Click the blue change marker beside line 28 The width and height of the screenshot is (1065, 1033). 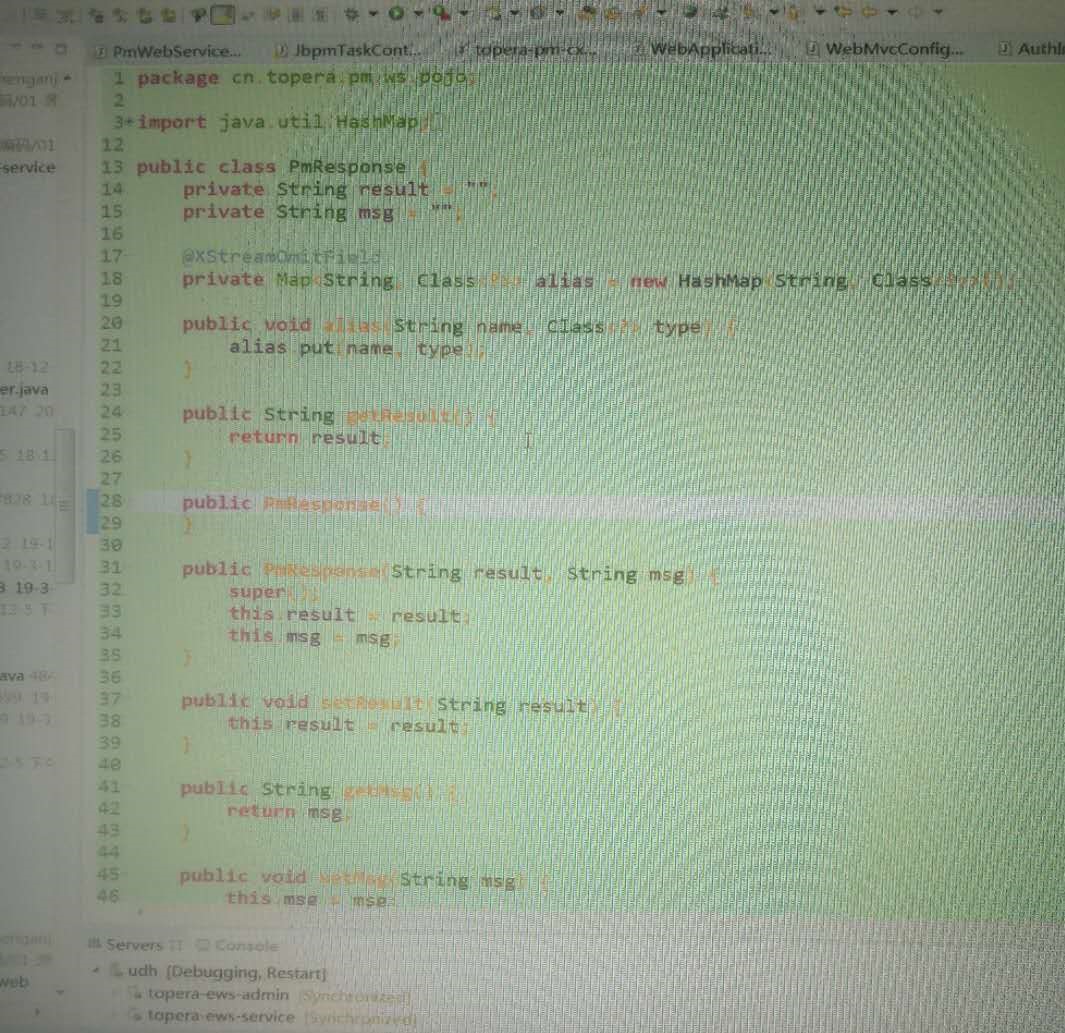[x=92, y=511]
